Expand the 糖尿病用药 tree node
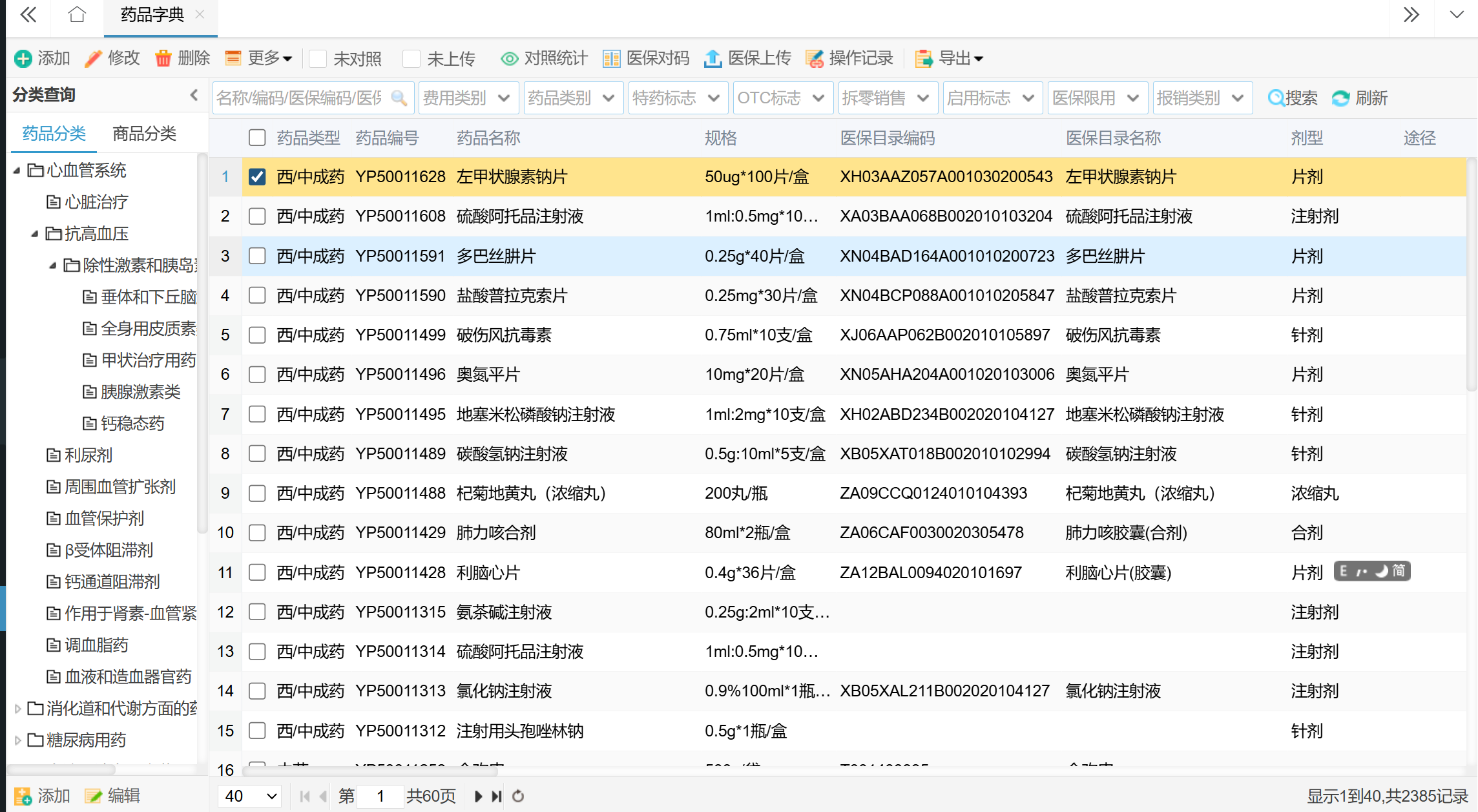This screenshot has height=812, width=1478. [x=17, y=740]
